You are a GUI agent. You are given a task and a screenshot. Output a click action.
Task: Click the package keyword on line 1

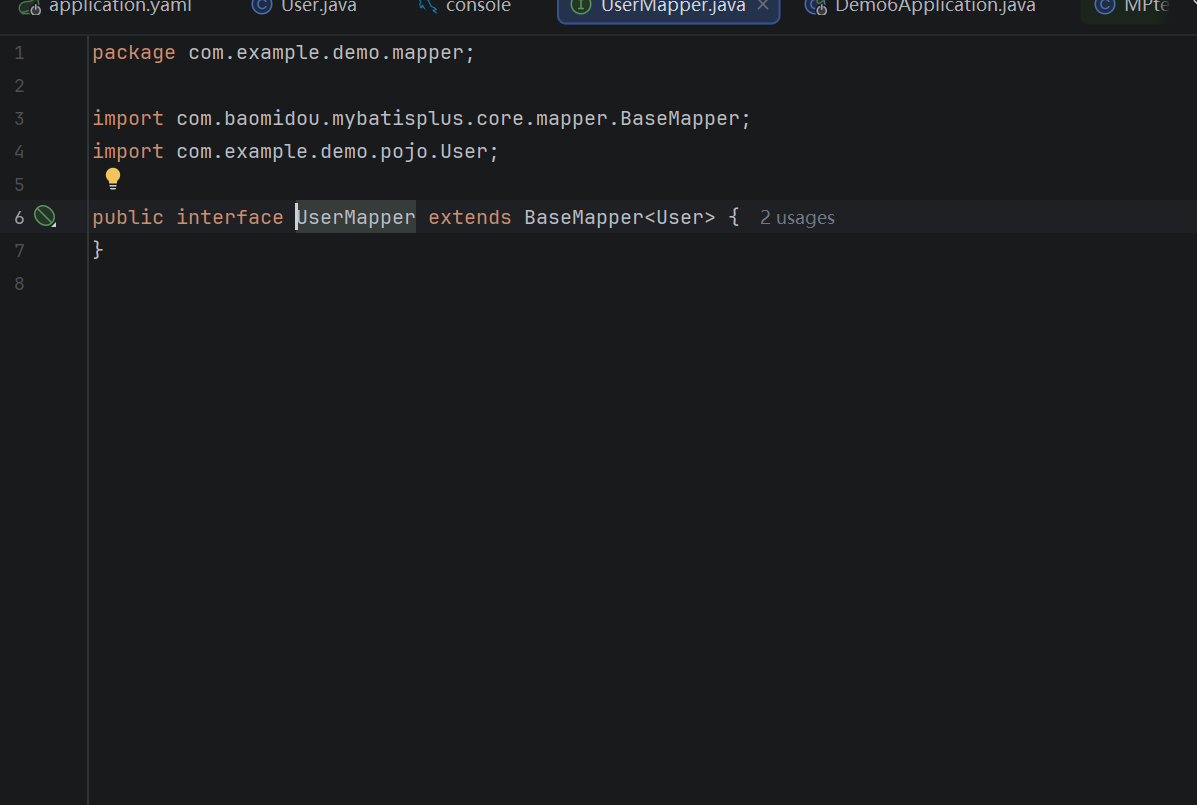click(x=134, y=53)
